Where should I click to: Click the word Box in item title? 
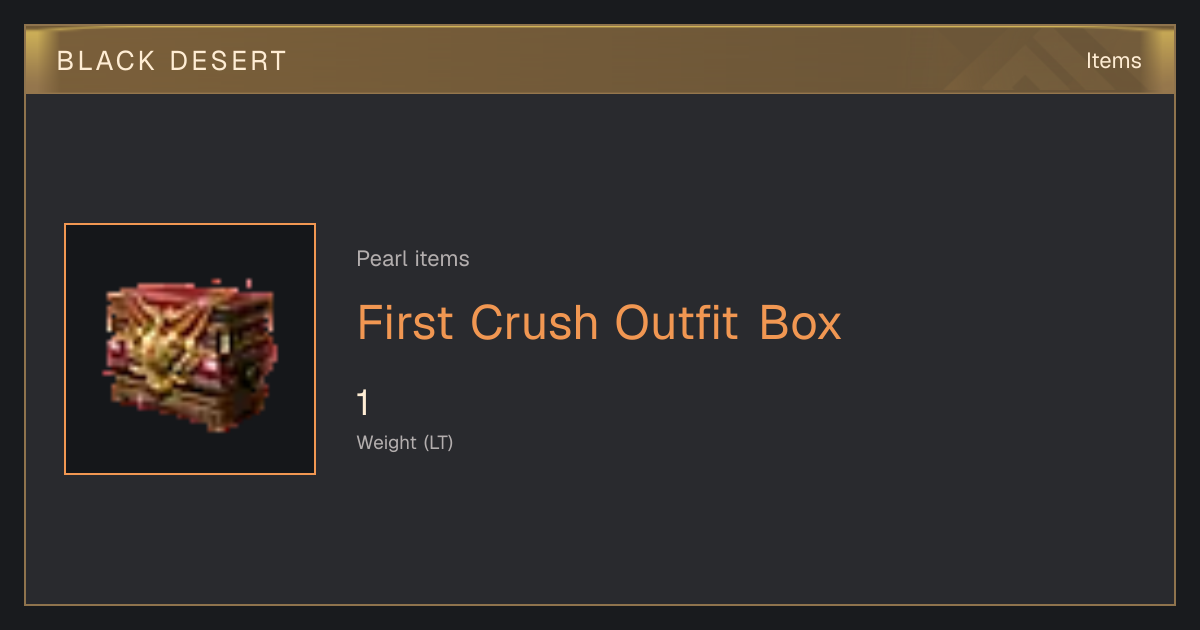800,323
